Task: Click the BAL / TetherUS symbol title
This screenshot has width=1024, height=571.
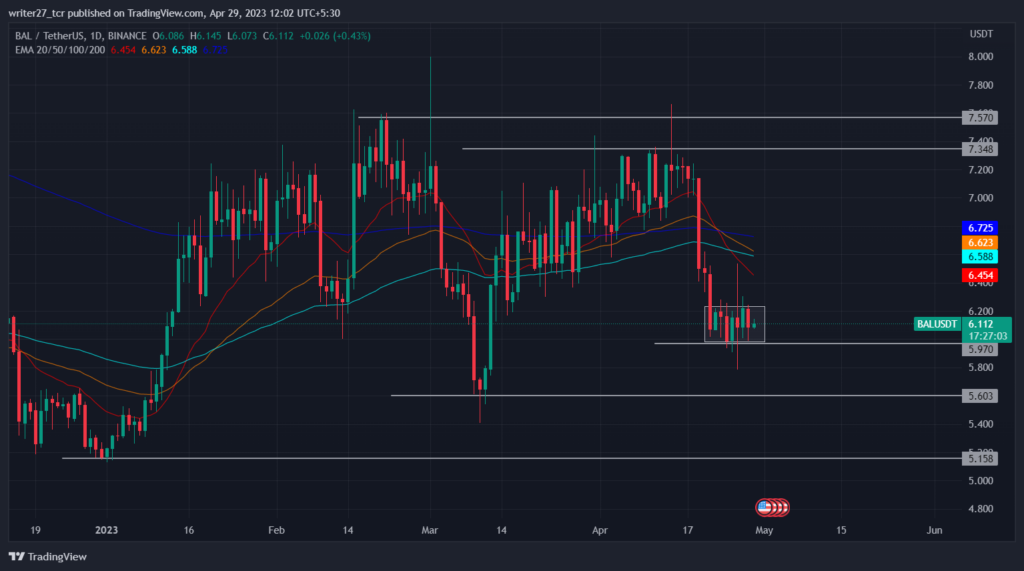Action: coord(81,36)
